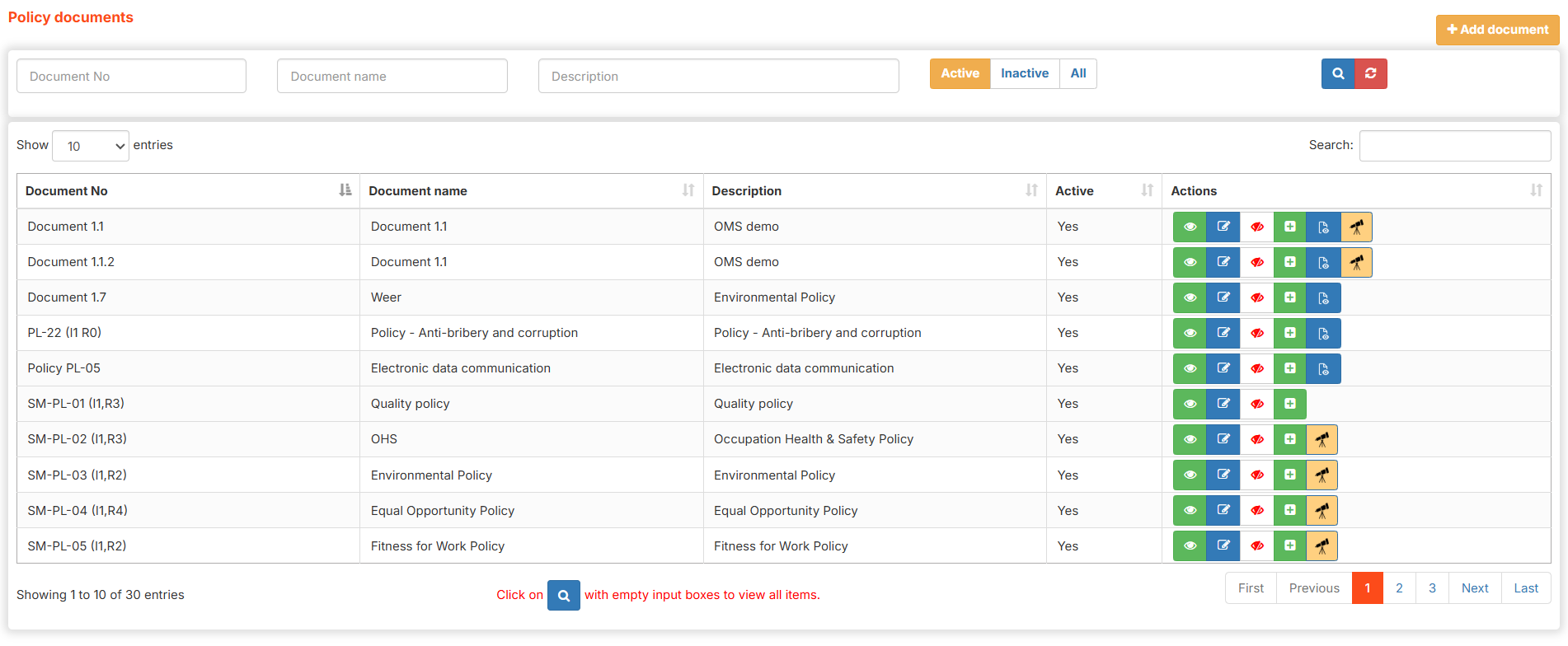
Task: Click red eye-slash icon for Policy PL-05
Action: tap(1256, 368)
